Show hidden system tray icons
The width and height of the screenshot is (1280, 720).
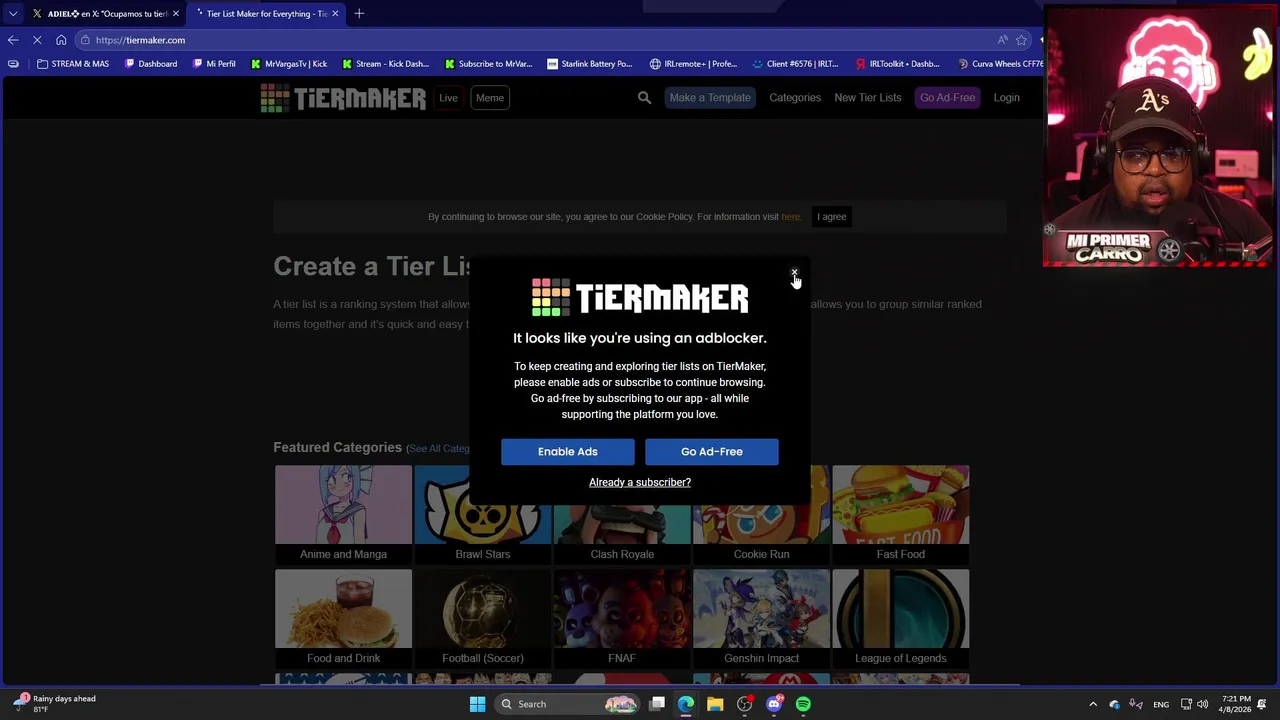[1093, 704]
